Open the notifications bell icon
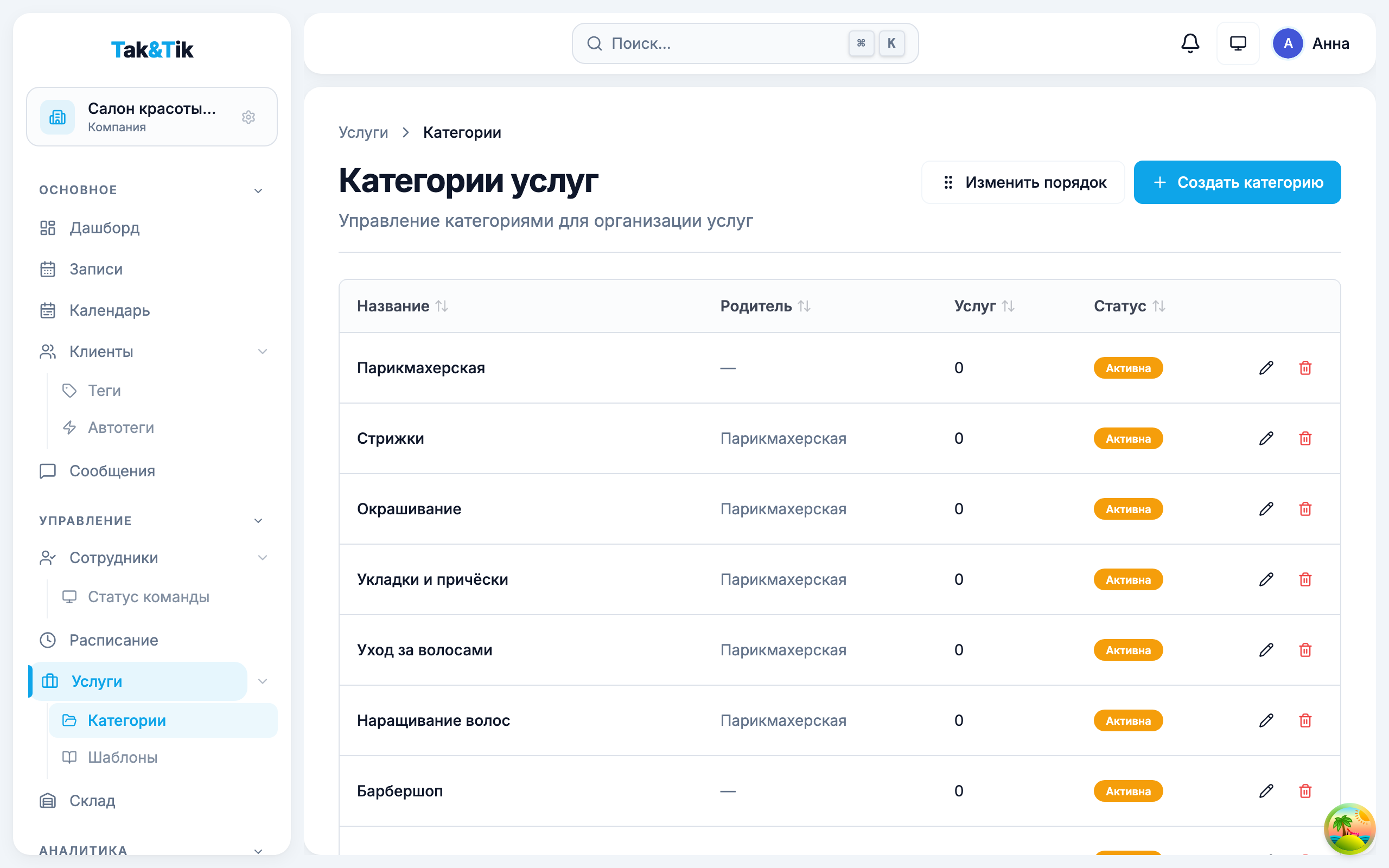This screenshot has width=1389, height=868. 1190,43
